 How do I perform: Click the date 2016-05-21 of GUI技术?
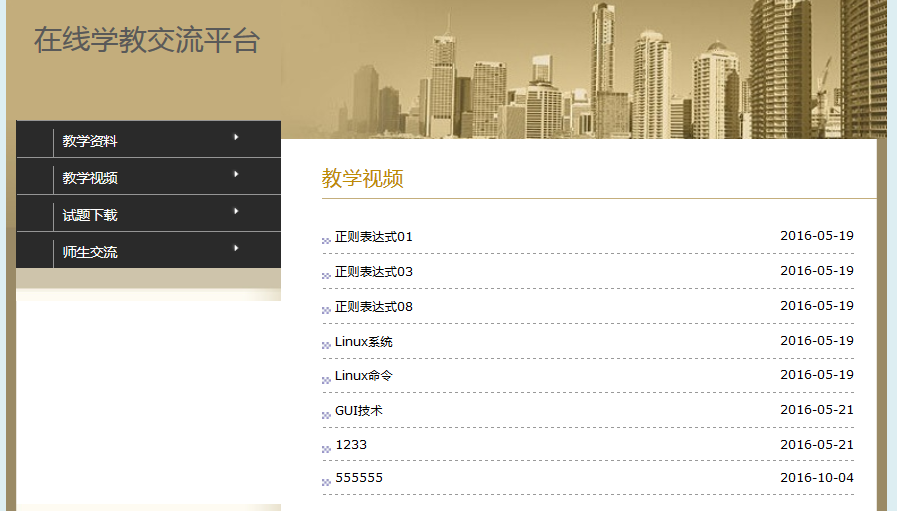point(817,410)
